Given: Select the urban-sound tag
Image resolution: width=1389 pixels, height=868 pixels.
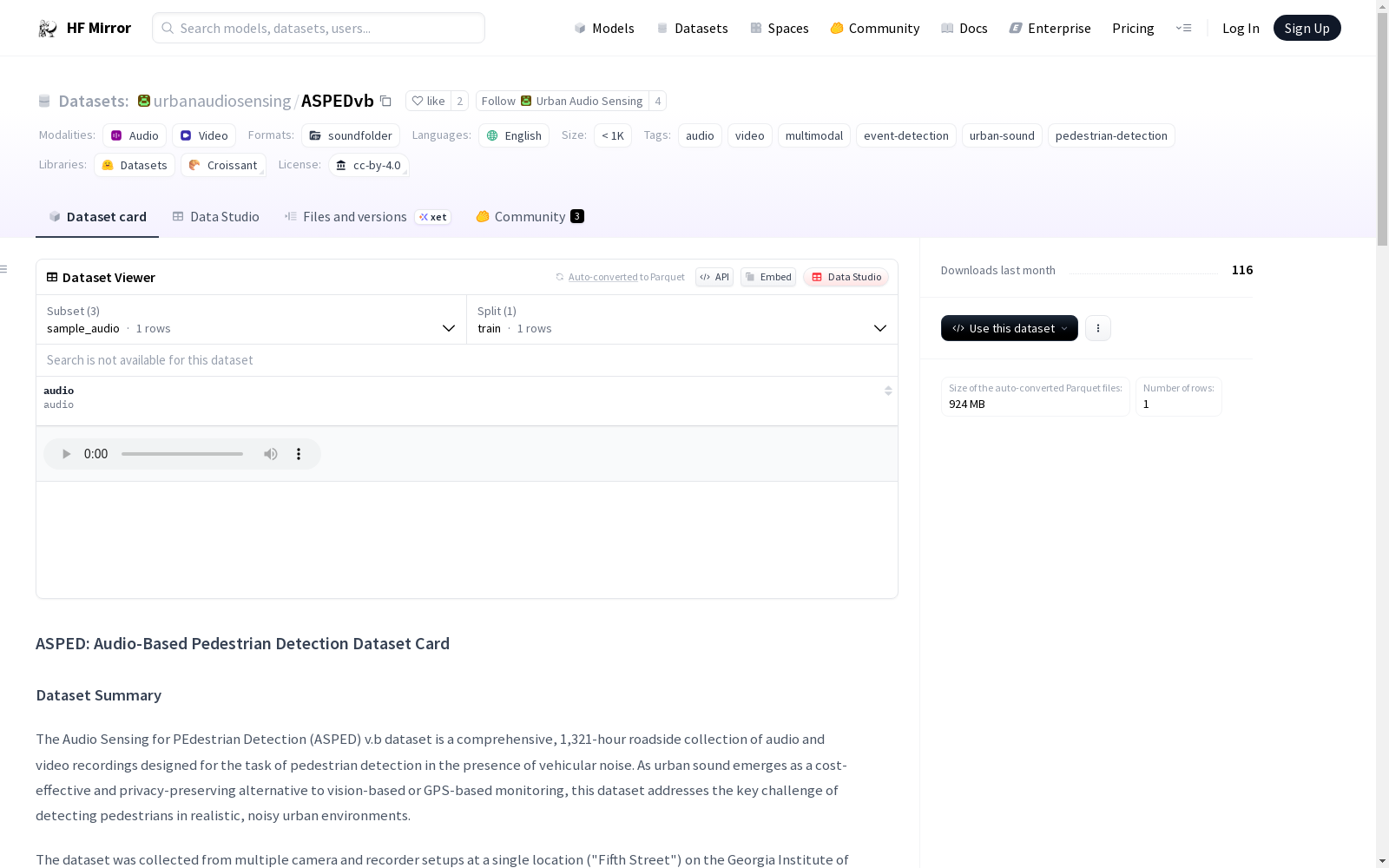Looking at the screenshot, I should pos(1002,135).
